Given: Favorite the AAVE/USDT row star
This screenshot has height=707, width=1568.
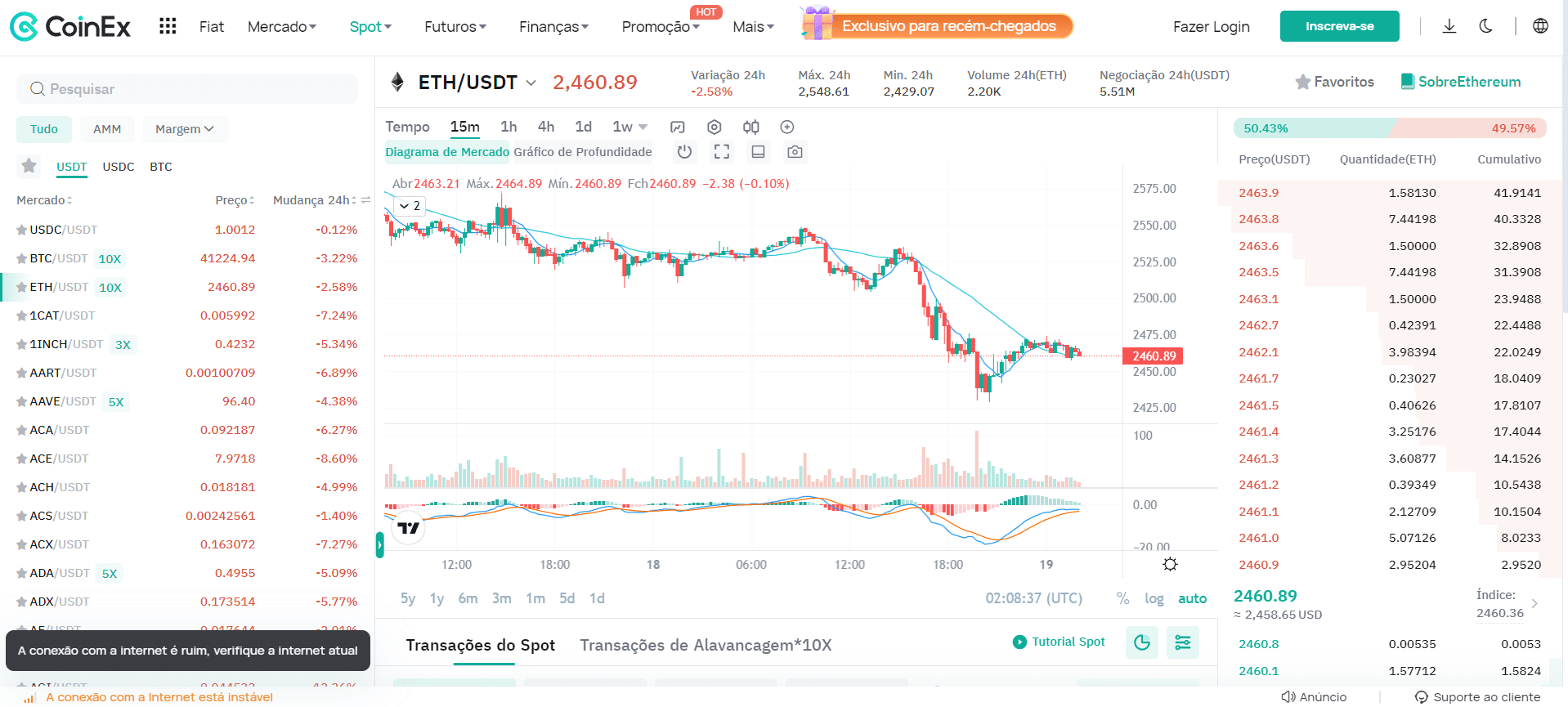Looking at the screenshot, I should tap(21, 402).
